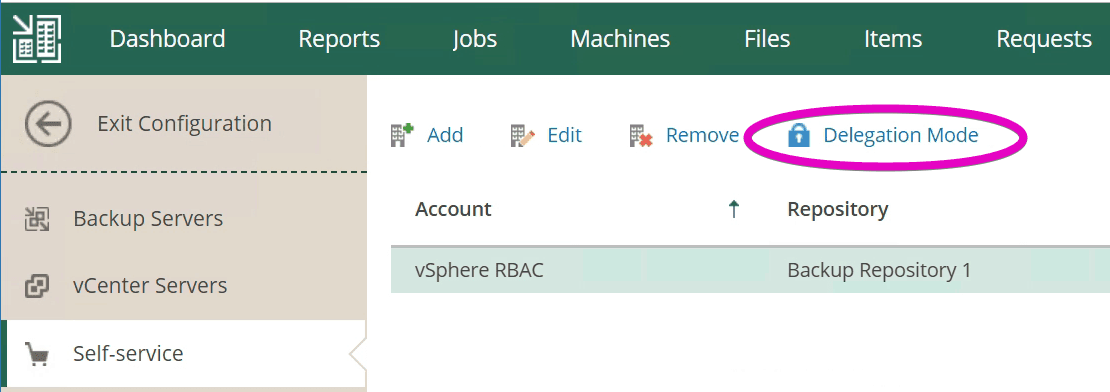Screen dimensions: 1110x392
Task: Click the Add button label
Action: pos(445,135)
